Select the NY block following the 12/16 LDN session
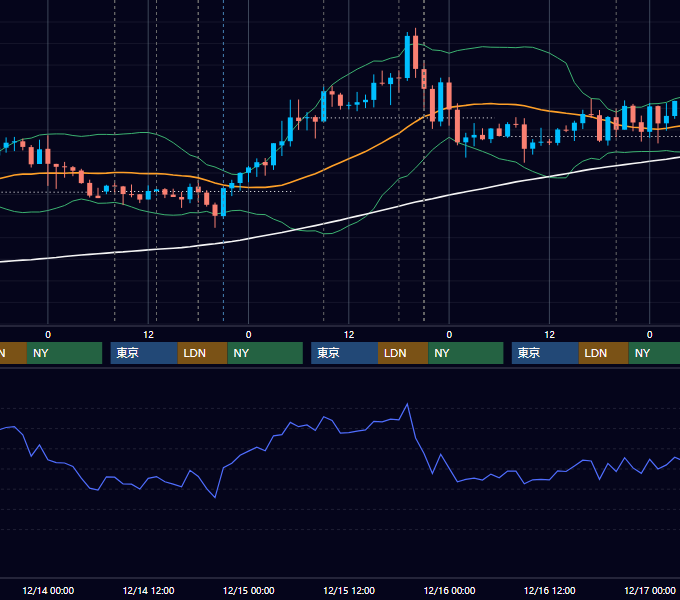The image size is (680, 600). click(x=654, y=353)
